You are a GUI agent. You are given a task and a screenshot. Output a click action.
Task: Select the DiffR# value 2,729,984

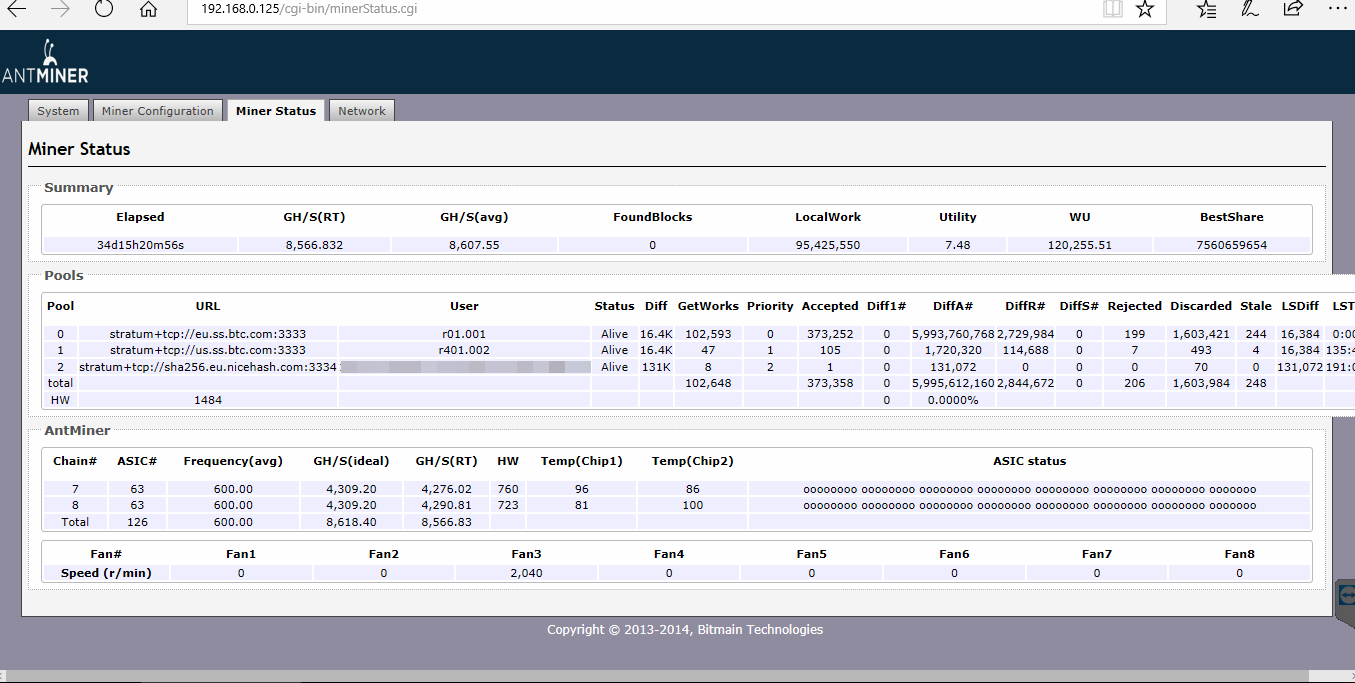tap(1025, 334)
